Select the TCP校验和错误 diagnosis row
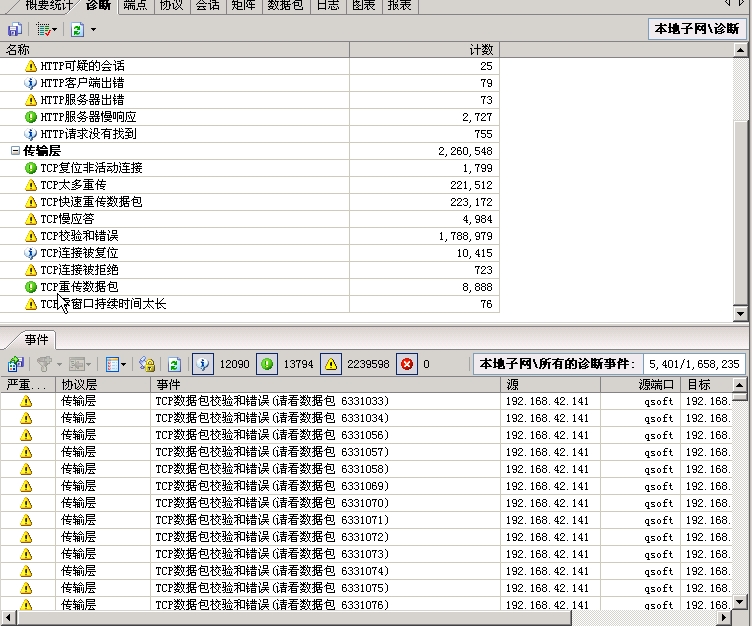 [79, 236]
